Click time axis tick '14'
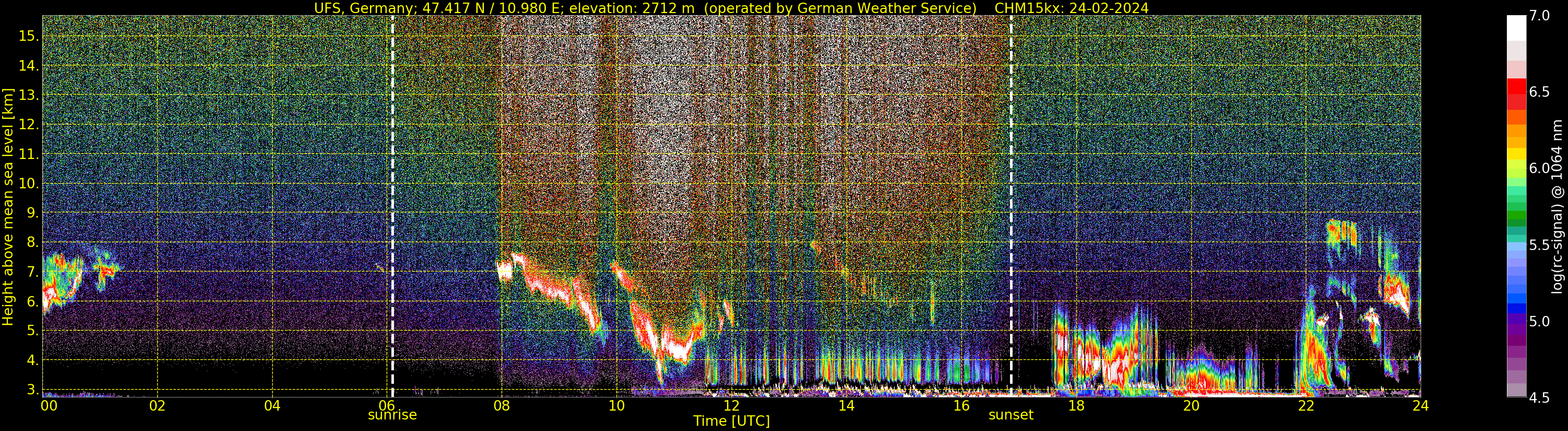Viewport: 1568px width, 431px height. click(x=846, y=405)
